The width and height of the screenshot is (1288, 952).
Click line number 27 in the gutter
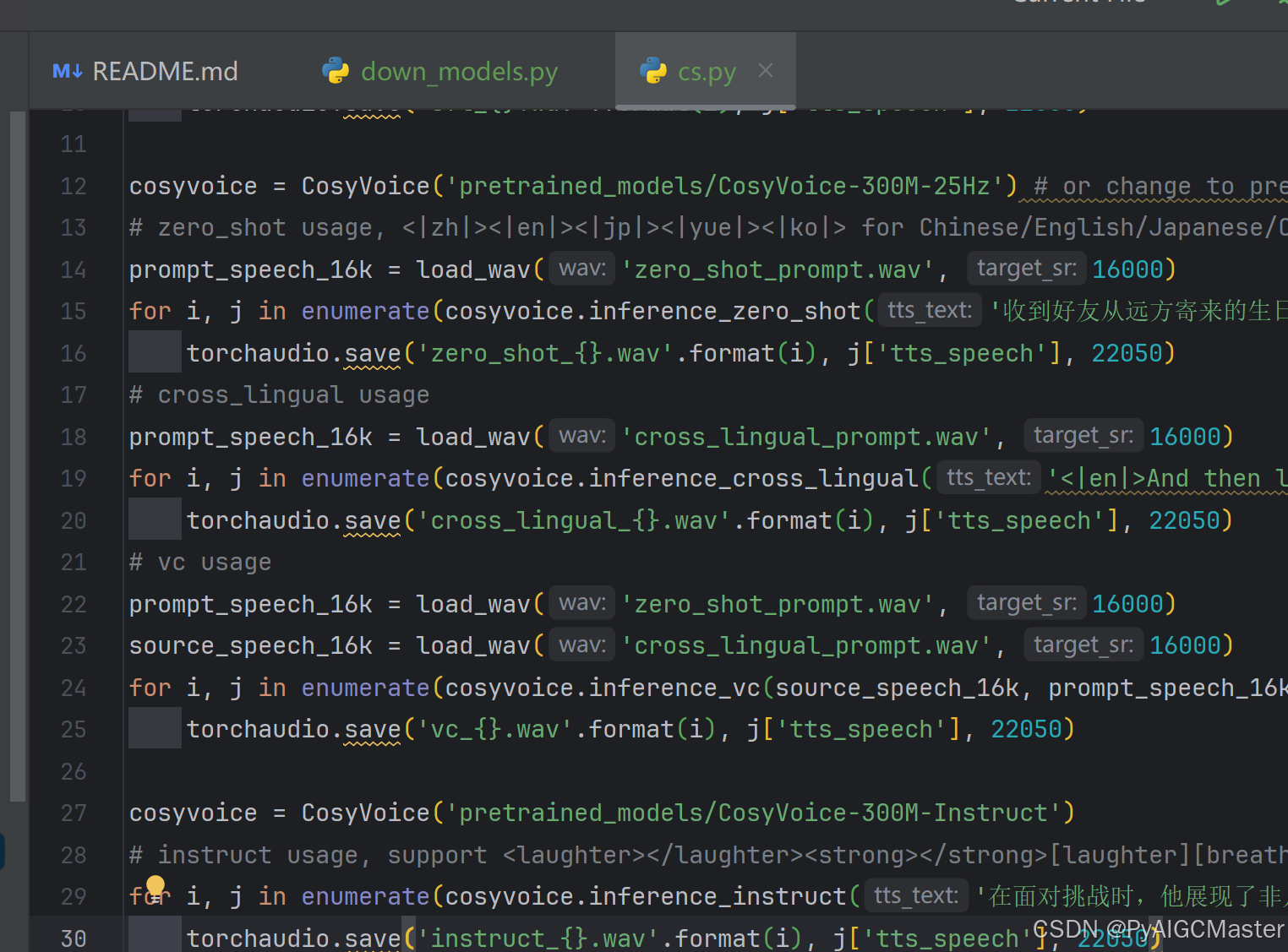coord(74,813)
